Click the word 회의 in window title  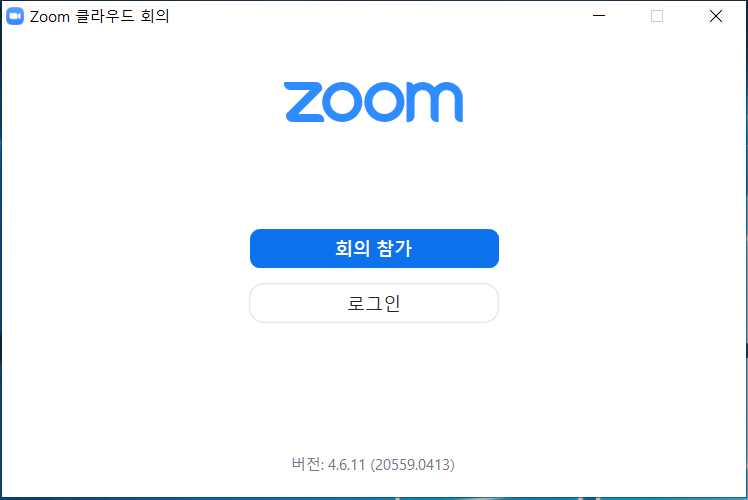point(155,16)
